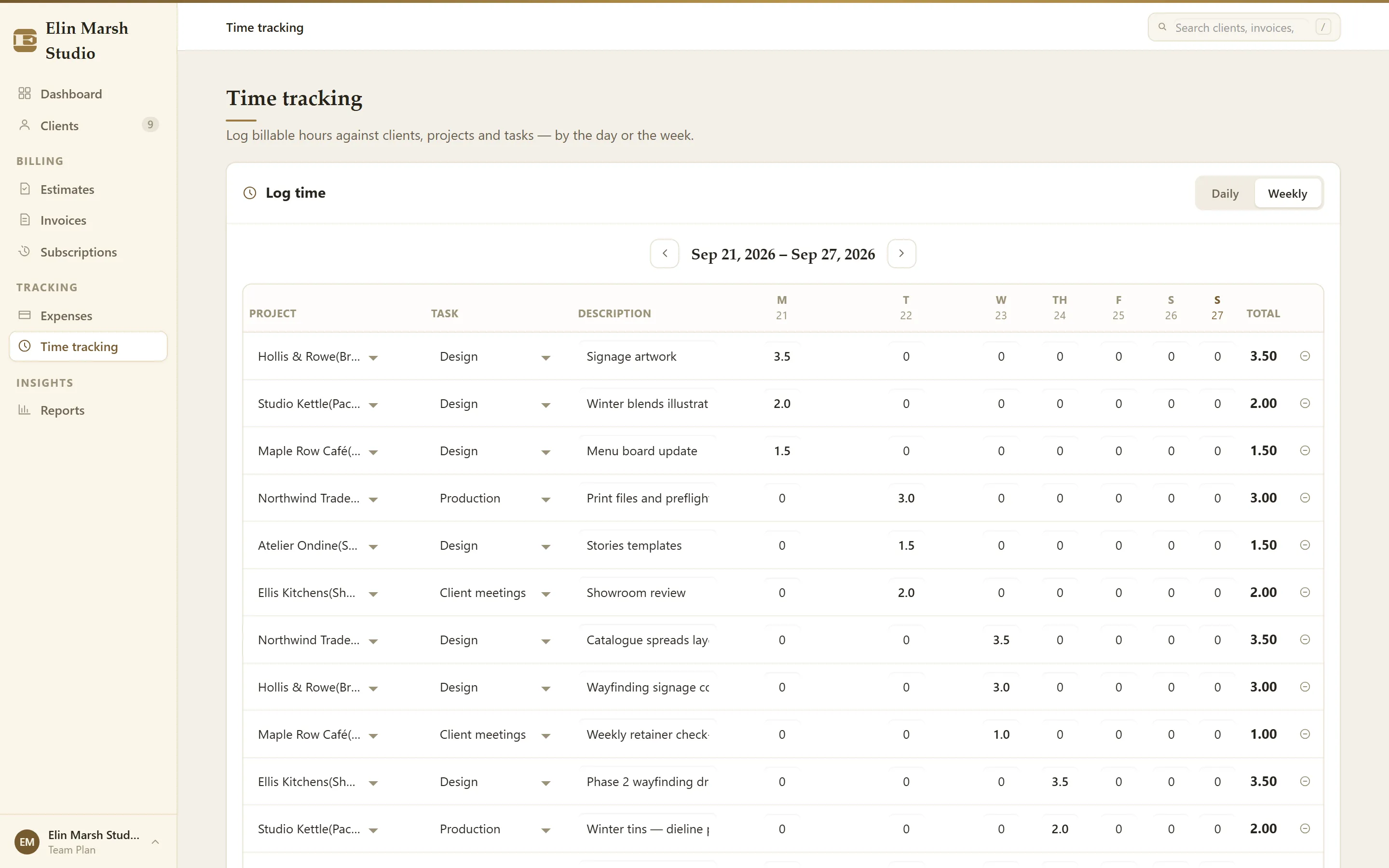Image resolution: width=1389 pixels, height=868 pixels.
Task: Edit Wednesday hours 3.5 for Catalogue spreads
Action: click(x=1001, y=640)
